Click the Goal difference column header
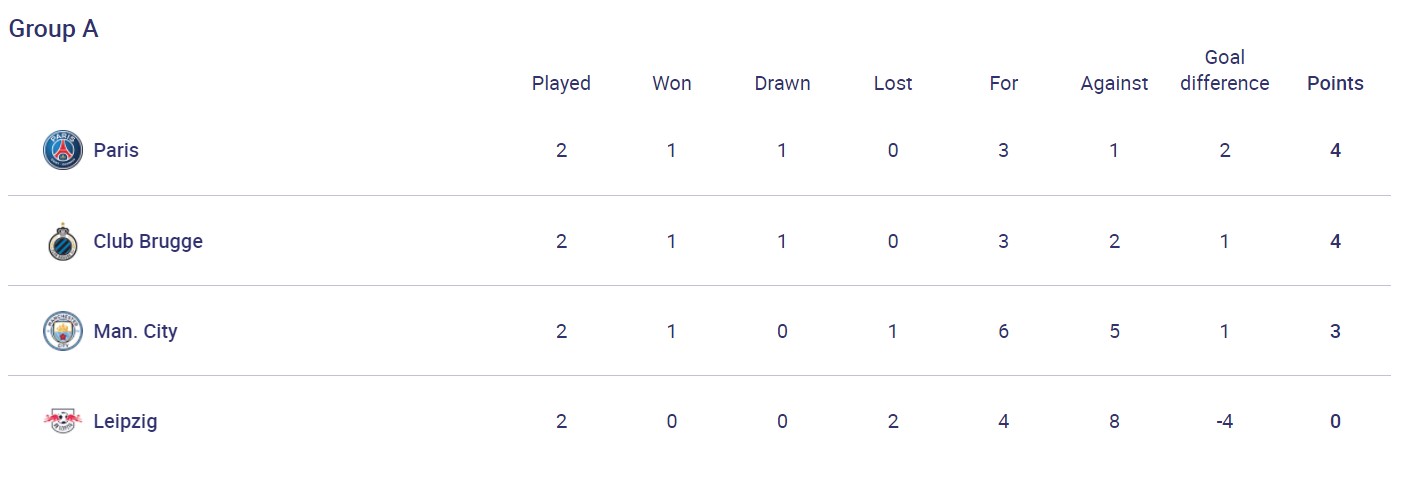The image size is (1408, 478). [x=1224, y=71]
